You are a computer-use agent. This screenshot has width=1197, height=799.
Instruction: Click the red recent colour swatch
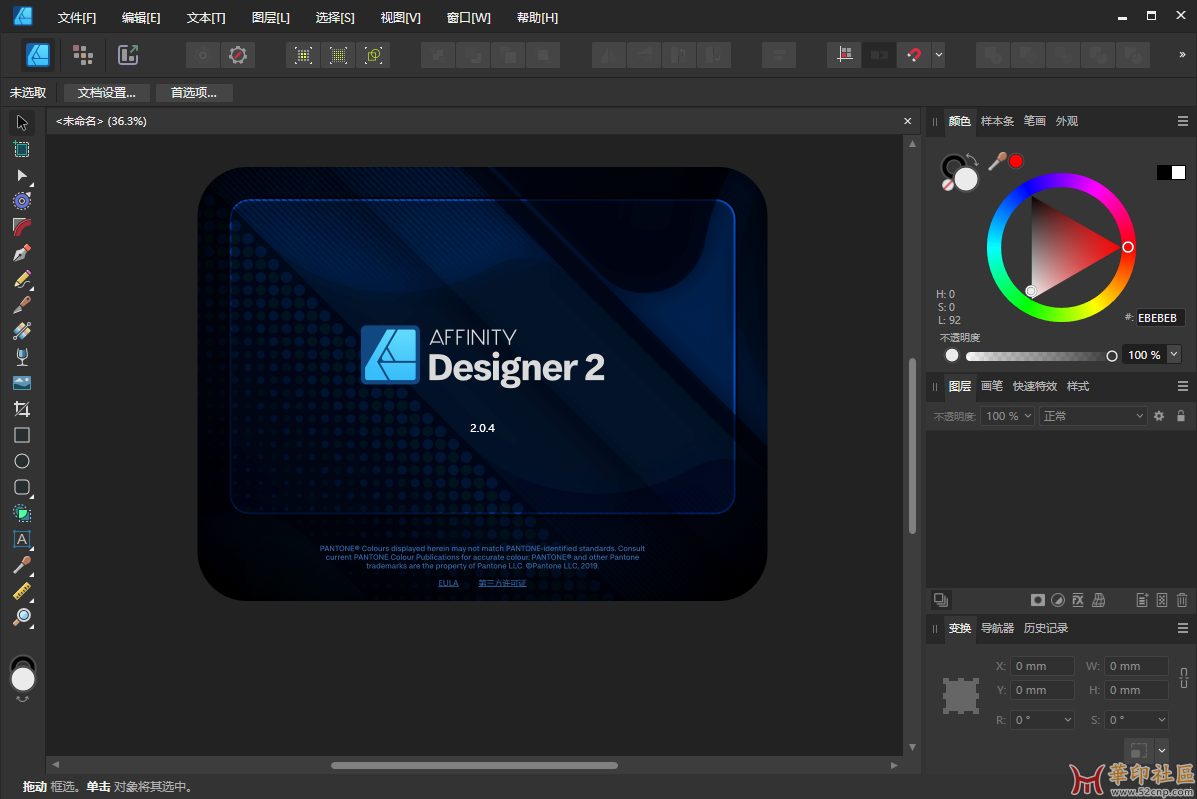(1016, 161)
